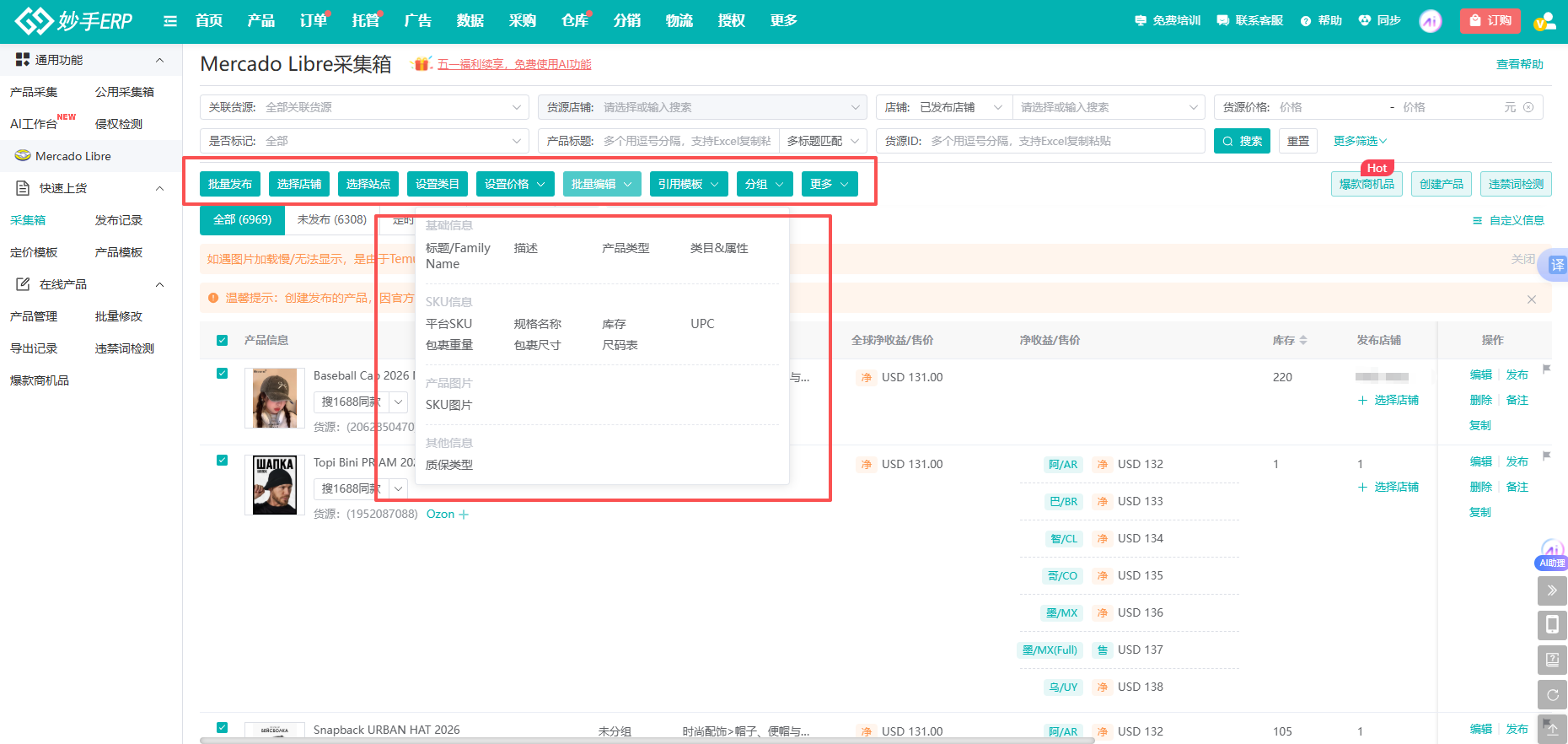Screen dimensions: 1568x744
Task: Click the 库存 sort arrows
Action: 1303,340
